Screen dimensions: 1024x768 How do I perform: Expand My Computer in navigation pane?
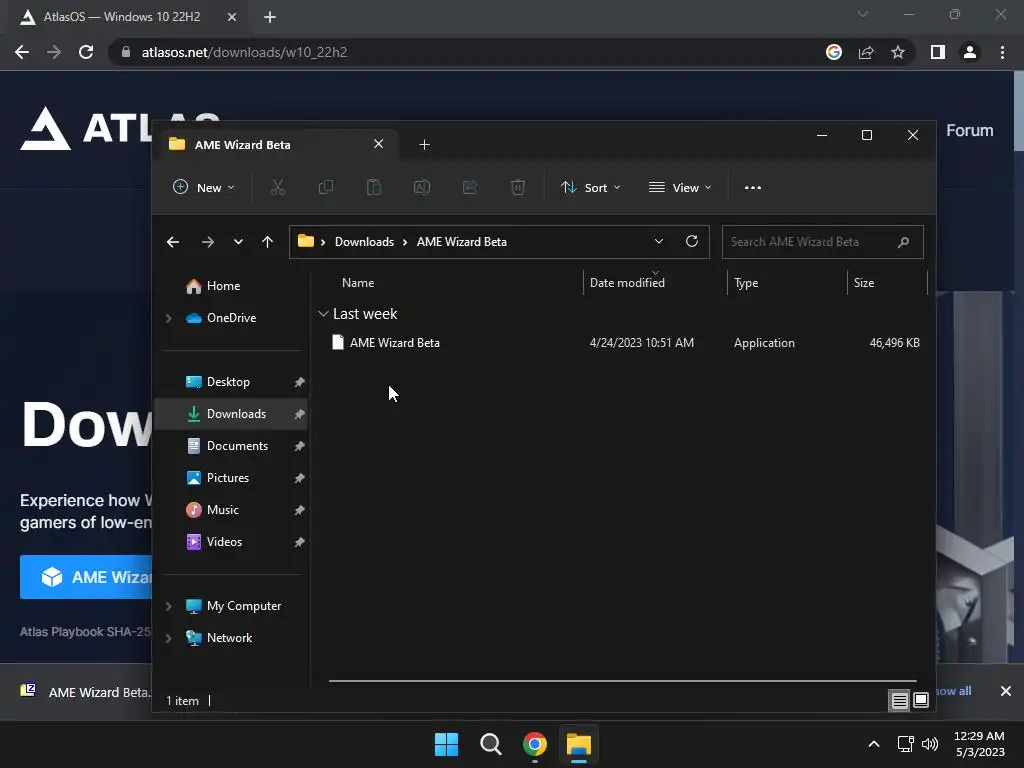(168, 606)
